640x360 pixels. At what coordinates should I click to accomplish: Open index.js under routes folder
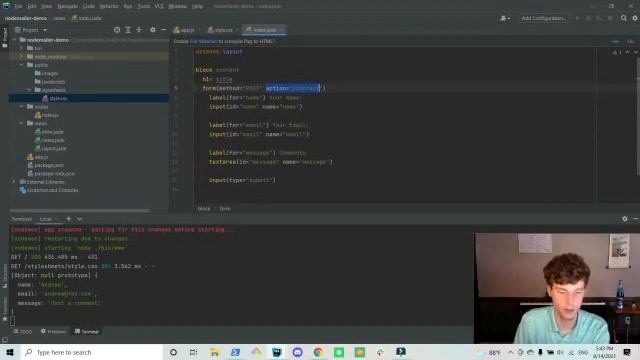47,115
